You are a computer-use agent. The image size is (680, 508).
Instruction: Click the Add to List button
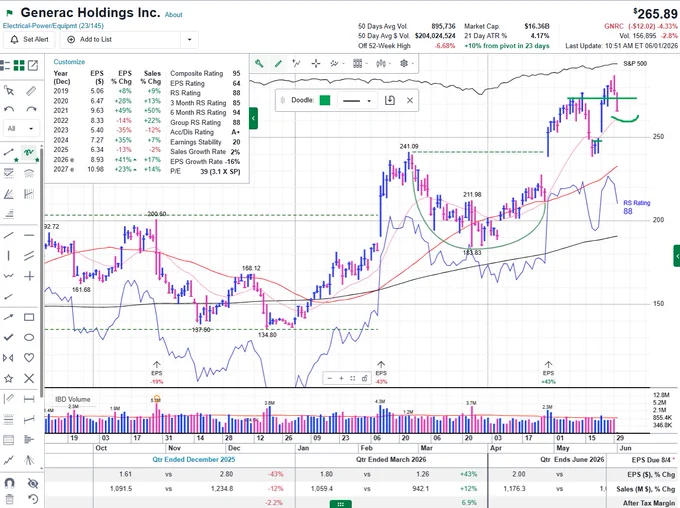tap(90, 39)
